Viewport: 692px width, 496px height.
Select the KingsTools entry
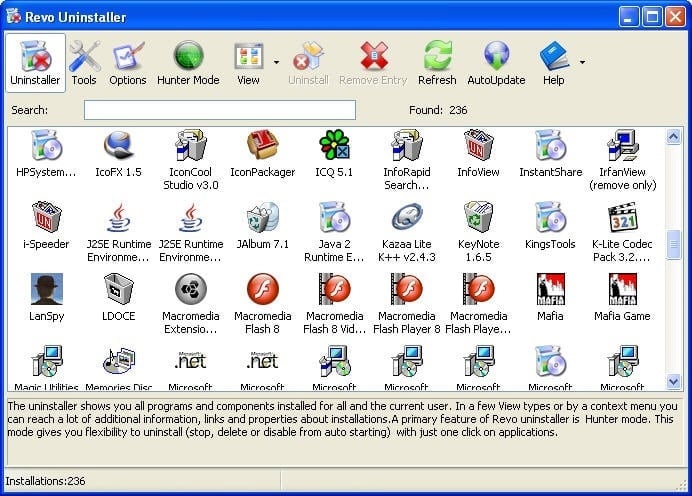tap(550, 225)
